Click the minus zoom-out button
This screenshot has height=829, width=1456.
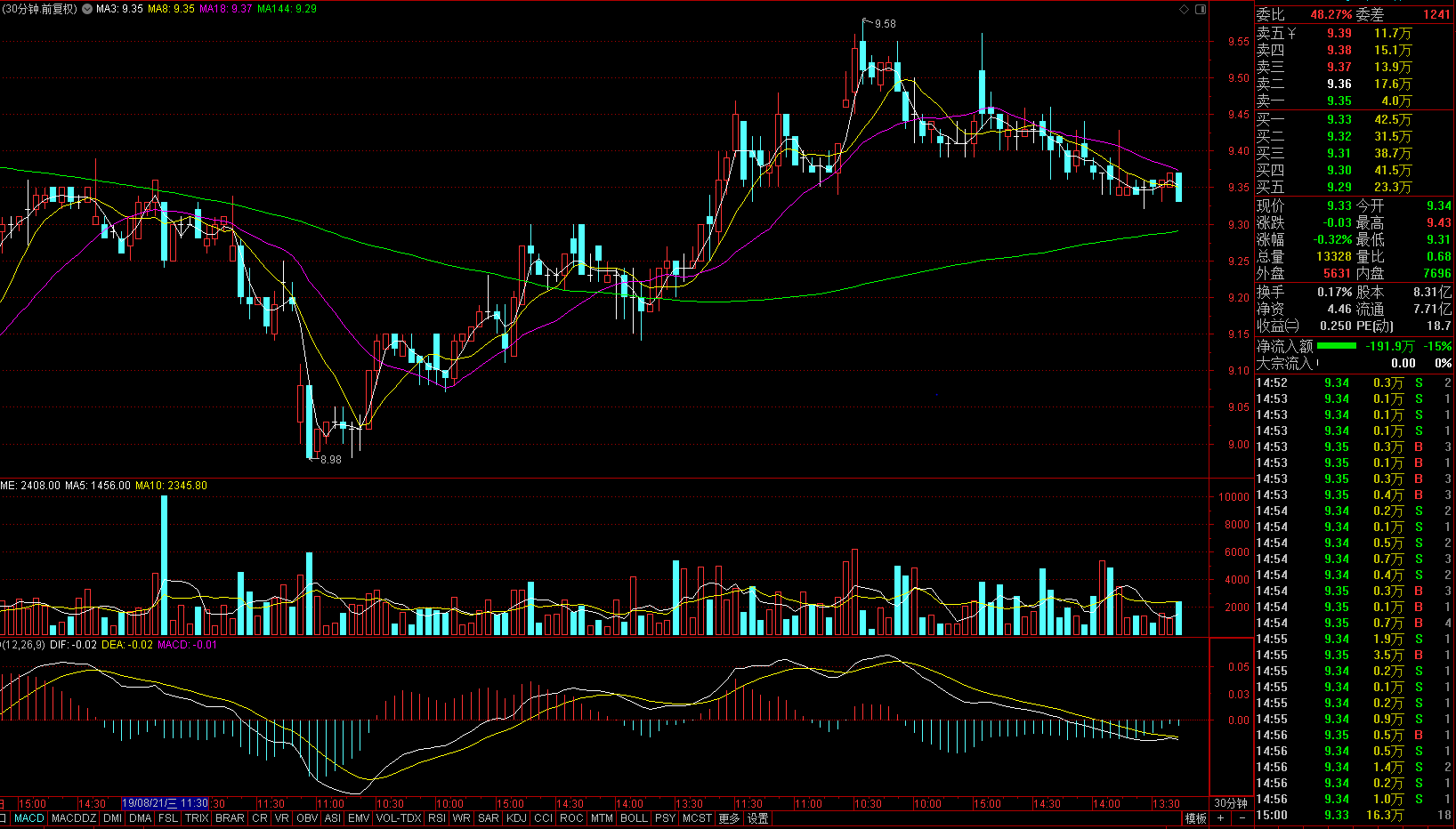click(x=1242, y=818)
